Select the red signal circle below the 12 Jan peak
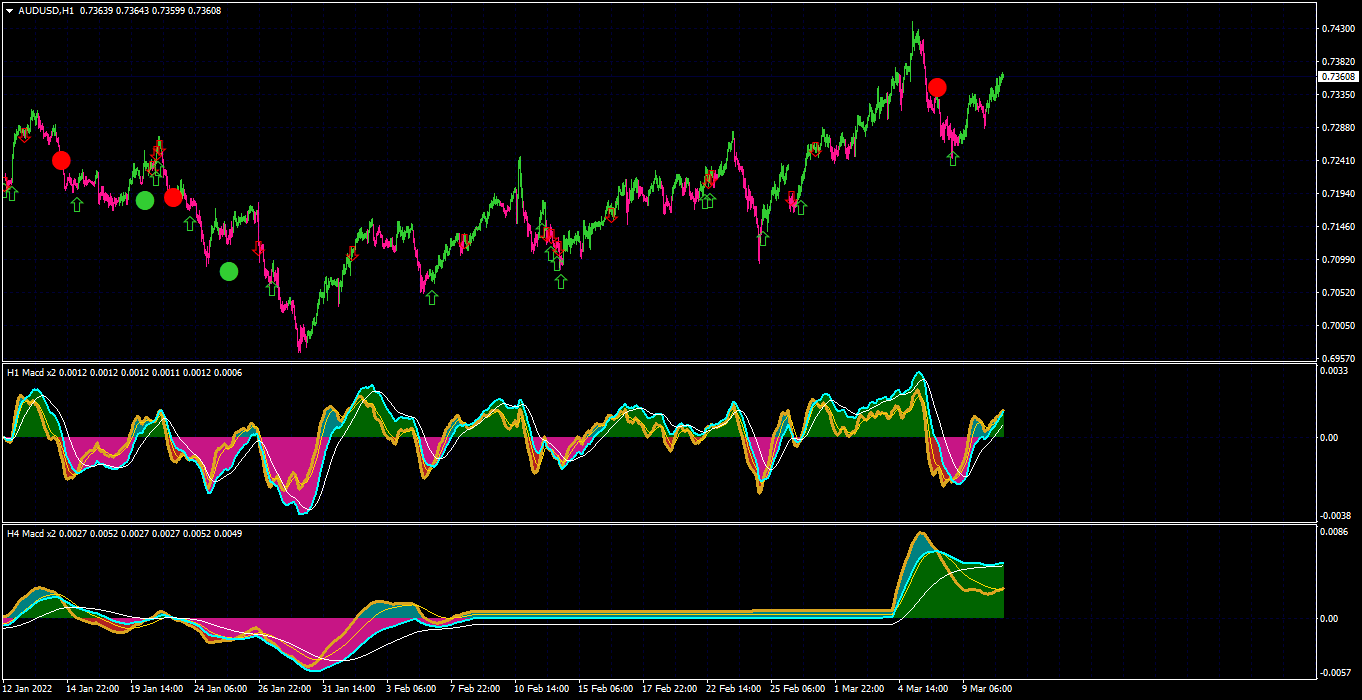This screenshot has width=1362, height=700. [x=61, y=160]
